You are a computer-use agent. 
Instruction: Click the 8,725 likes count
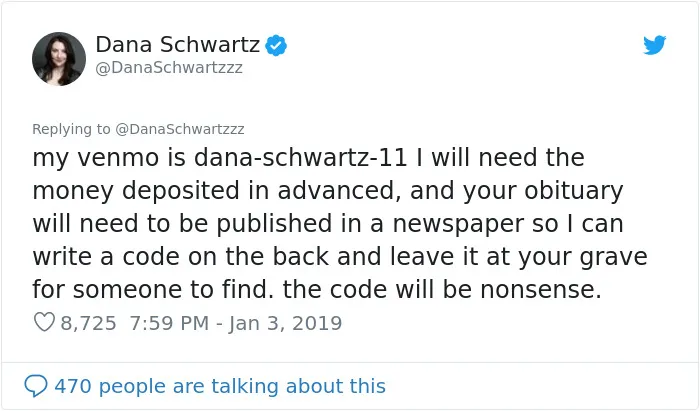tap(88, 323)
